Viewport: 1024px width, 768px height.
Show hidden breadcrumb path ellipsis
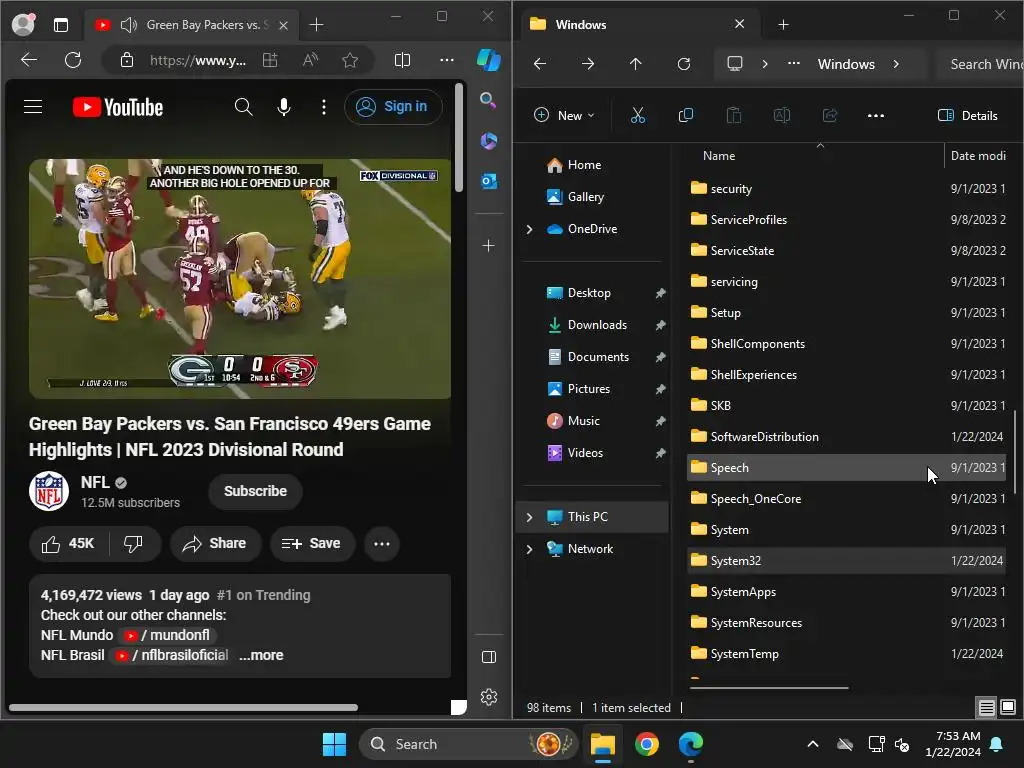793,63
